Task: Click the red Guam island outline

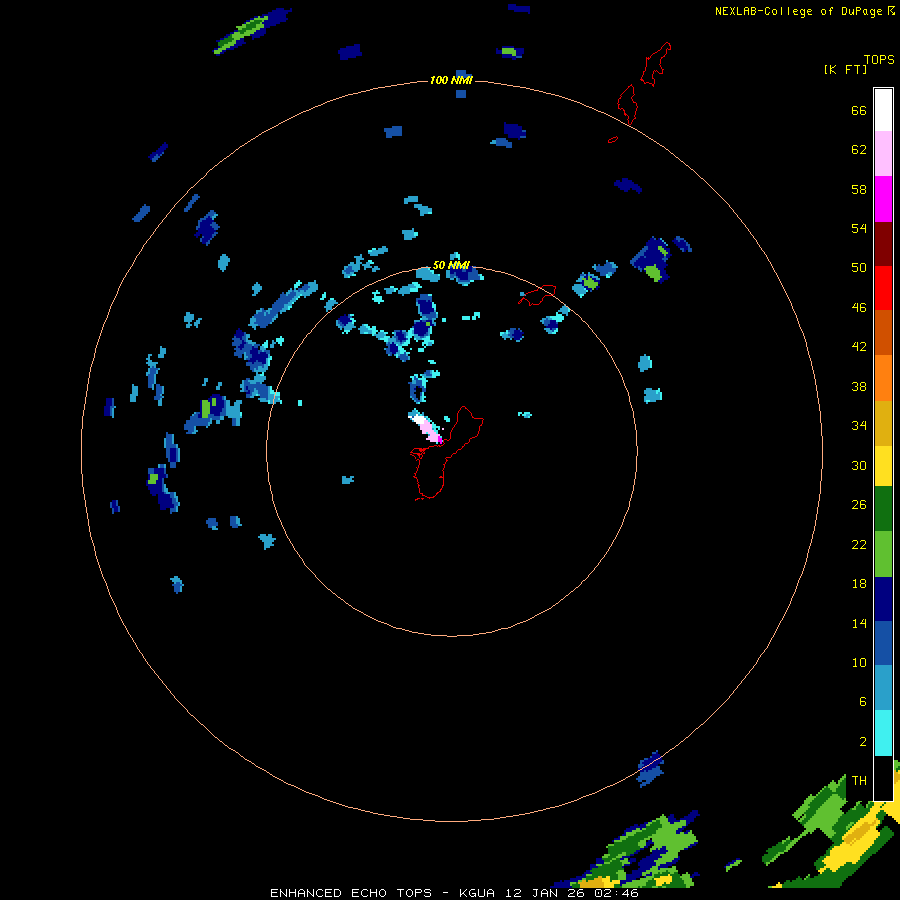Action: click(x=447, y=453)
